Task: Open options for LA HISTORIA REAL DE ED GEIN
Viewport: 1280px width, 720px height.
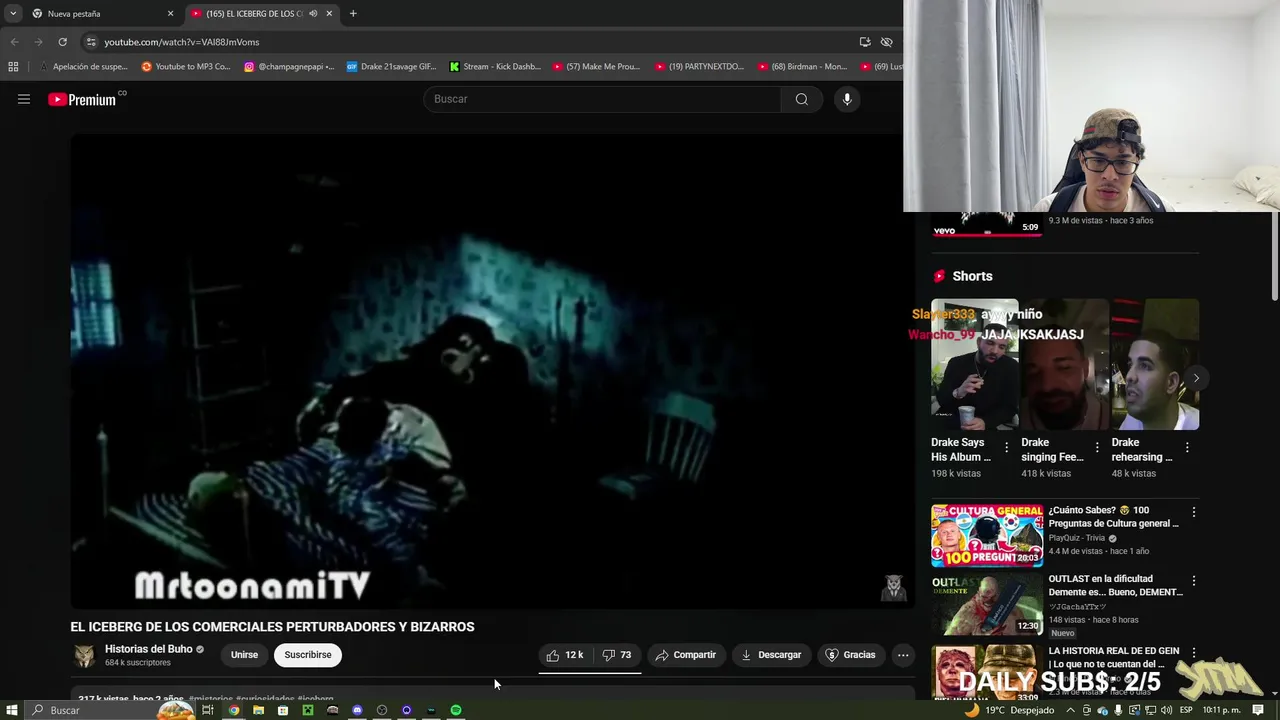Action: 1193,652
